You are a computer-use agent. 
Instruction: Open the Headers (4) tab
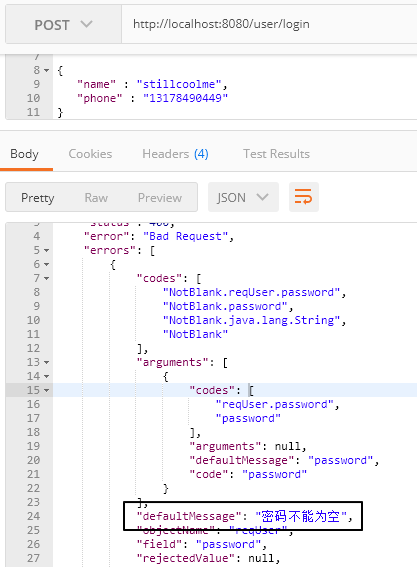click(175, 154)
